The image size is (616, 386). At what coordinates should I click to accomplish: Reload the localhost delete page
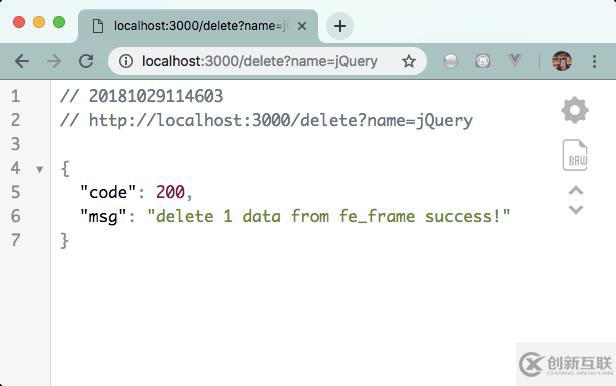86,61
